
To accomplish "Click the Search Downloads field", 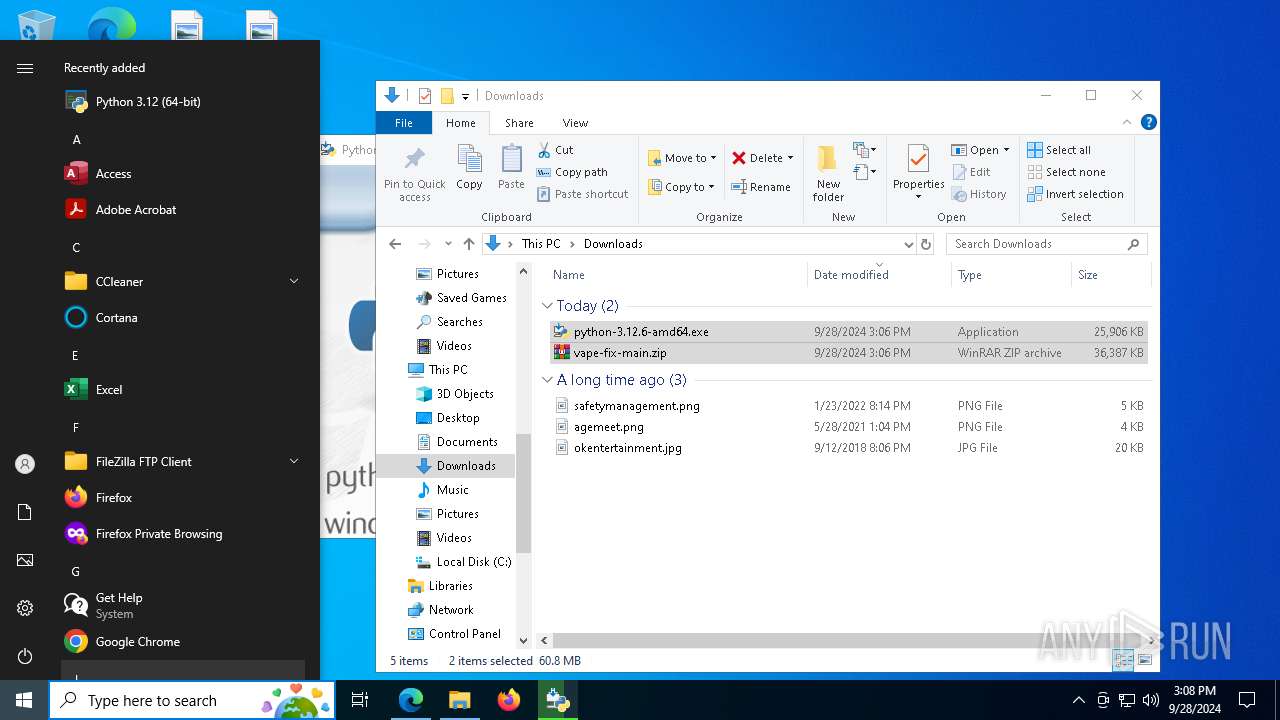I will (x=1046, y=244).
